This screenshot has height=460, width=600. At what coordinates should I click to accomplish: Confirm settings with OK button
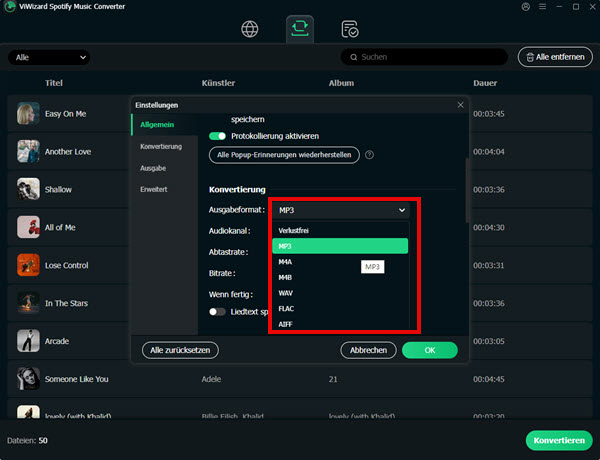point(430,350)
